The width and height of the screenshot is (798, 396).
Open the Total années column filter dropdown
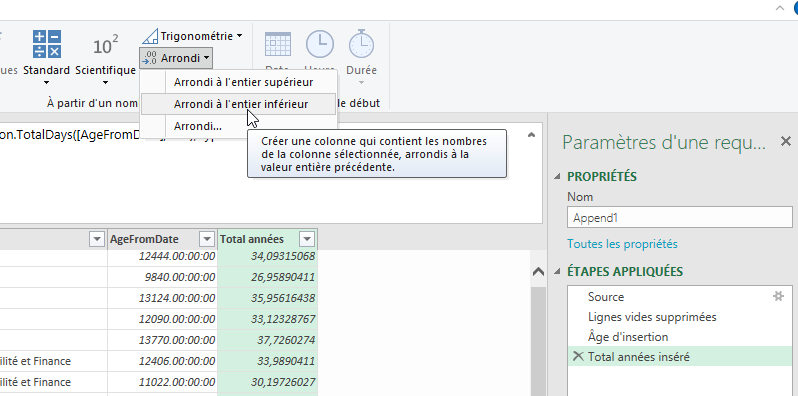pyautogui.click(x=307, y=239)
